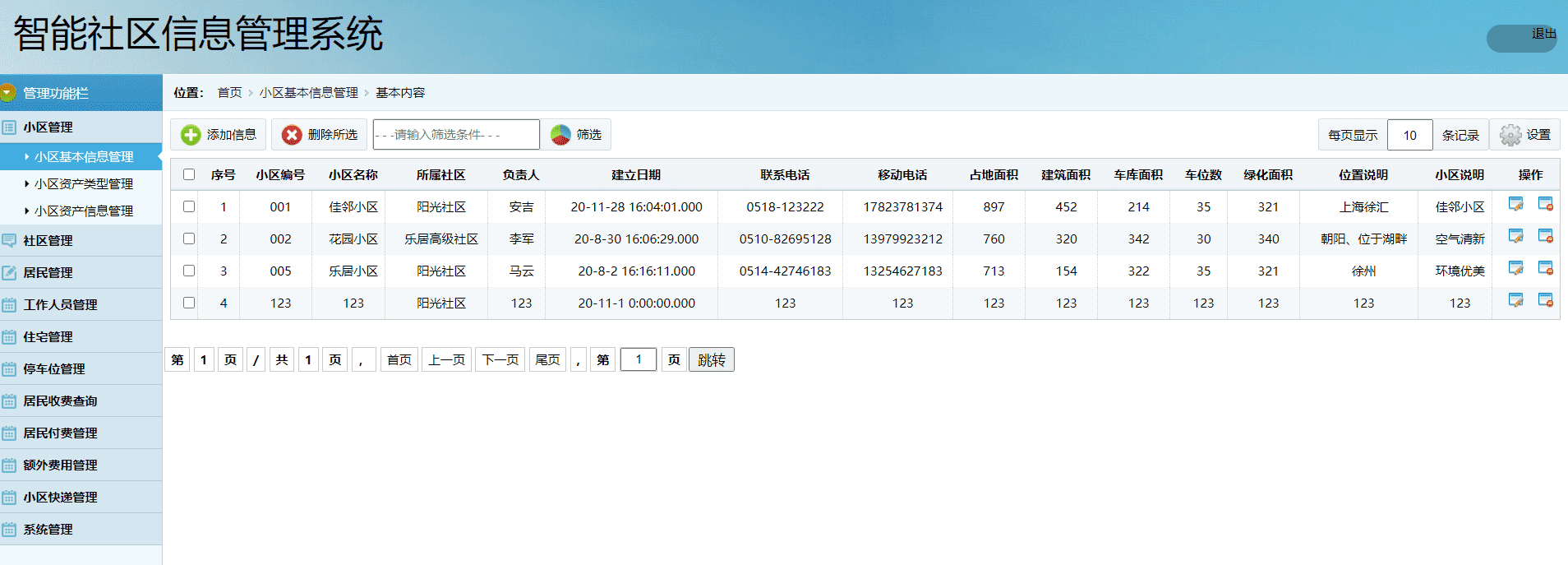
Task: Check the checkbox for row numbered 4
Action: (x=189, y=303)
